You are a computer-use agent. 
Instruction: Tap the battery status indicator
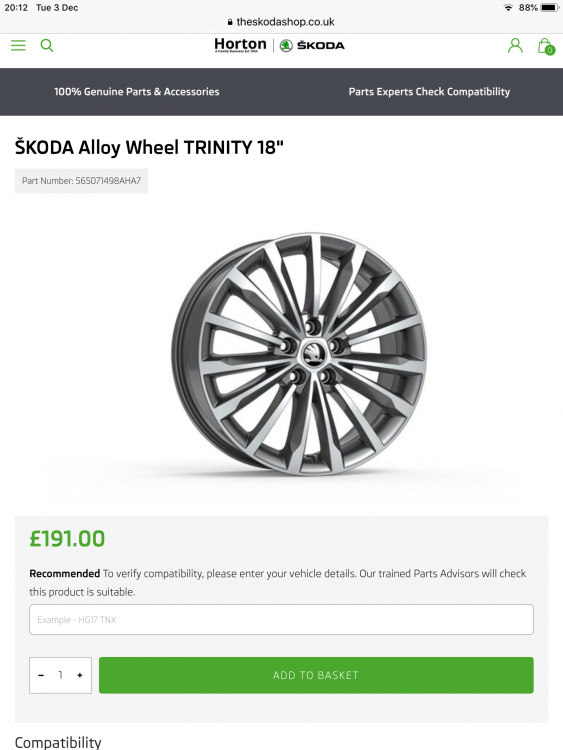coord(549,8)
